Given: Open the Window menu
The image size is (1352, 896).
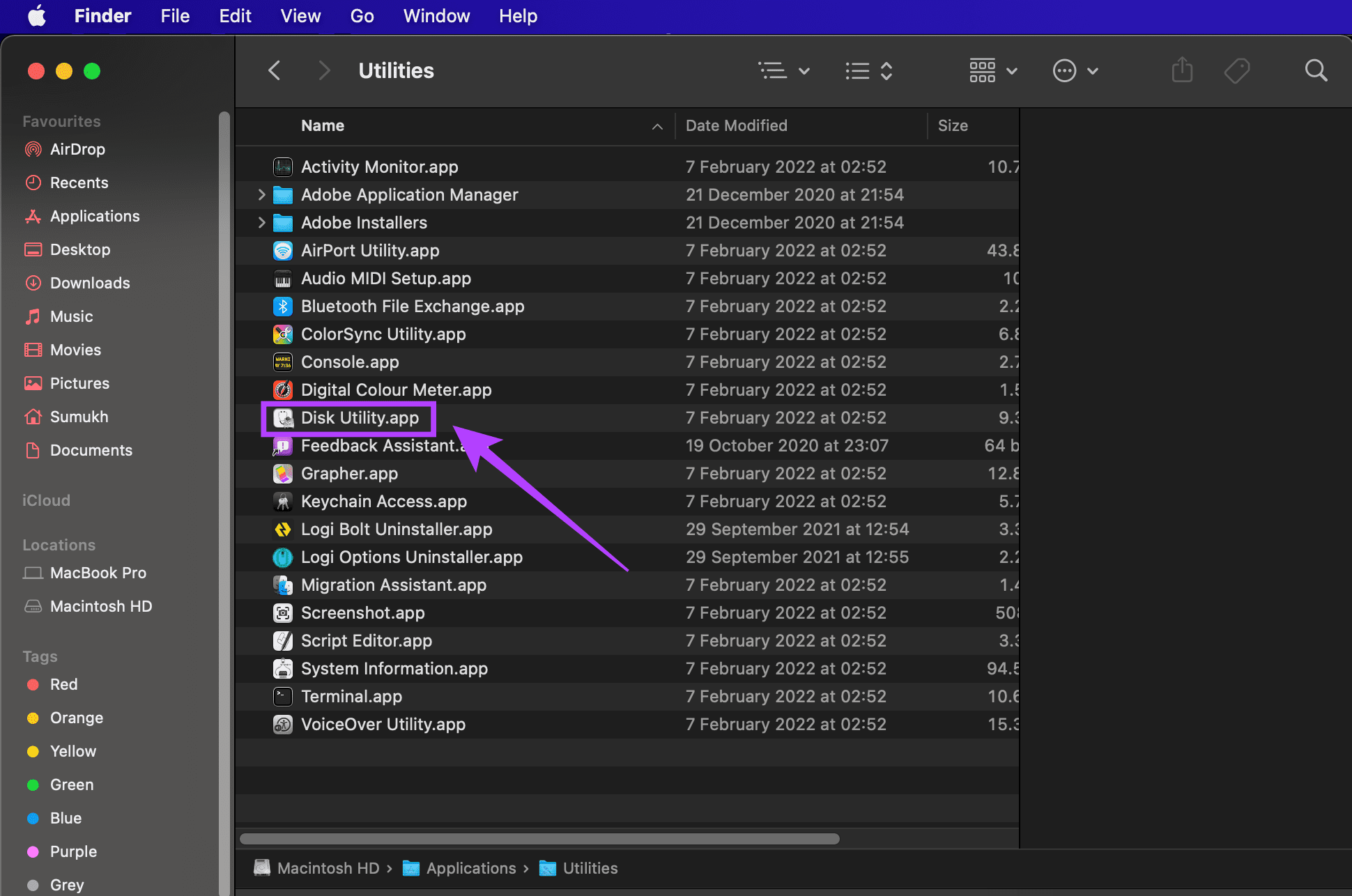Looking at the screenshot, I should [x=436, y=15].
